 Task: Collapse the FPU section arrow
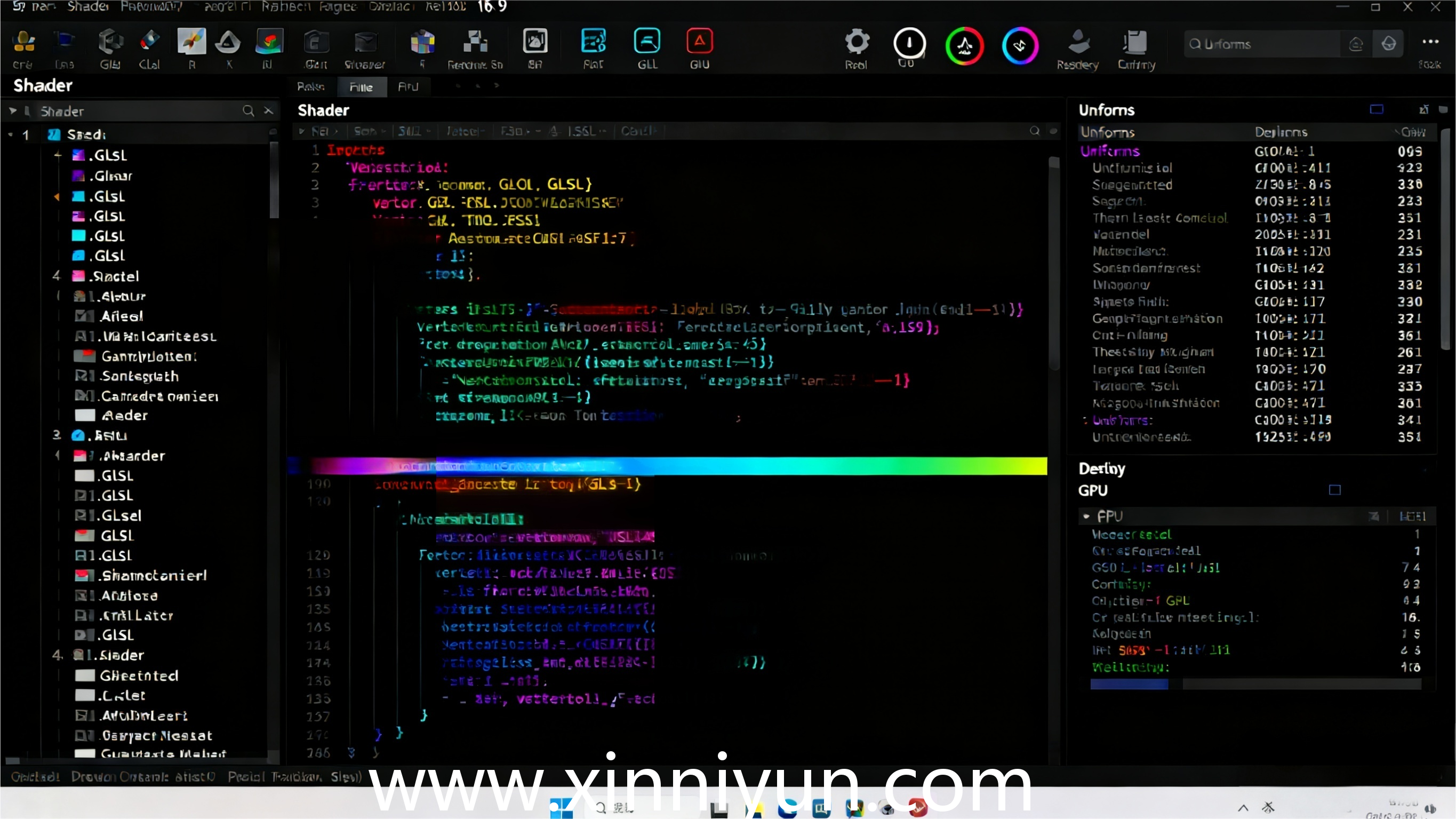pos(1086,516)
